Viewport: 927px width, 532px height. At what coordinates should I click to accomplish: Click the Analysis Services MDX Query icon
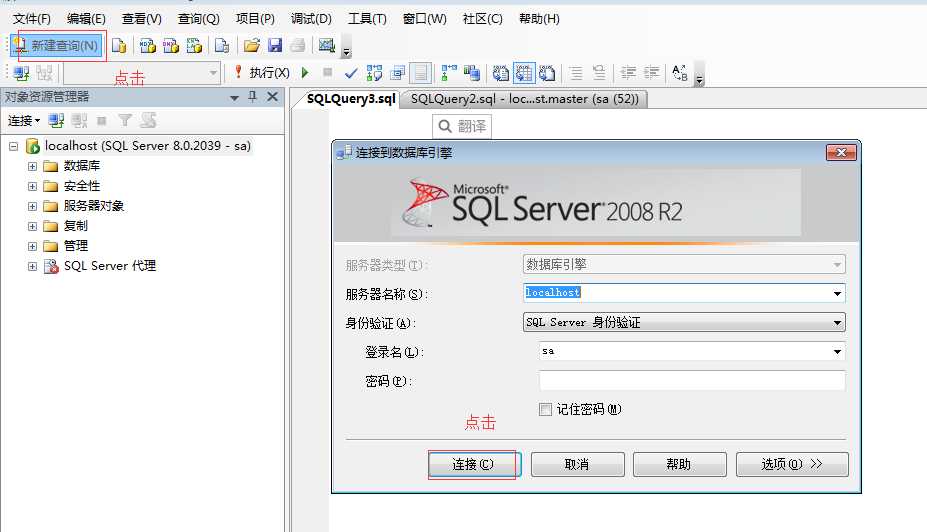point(148,46)
